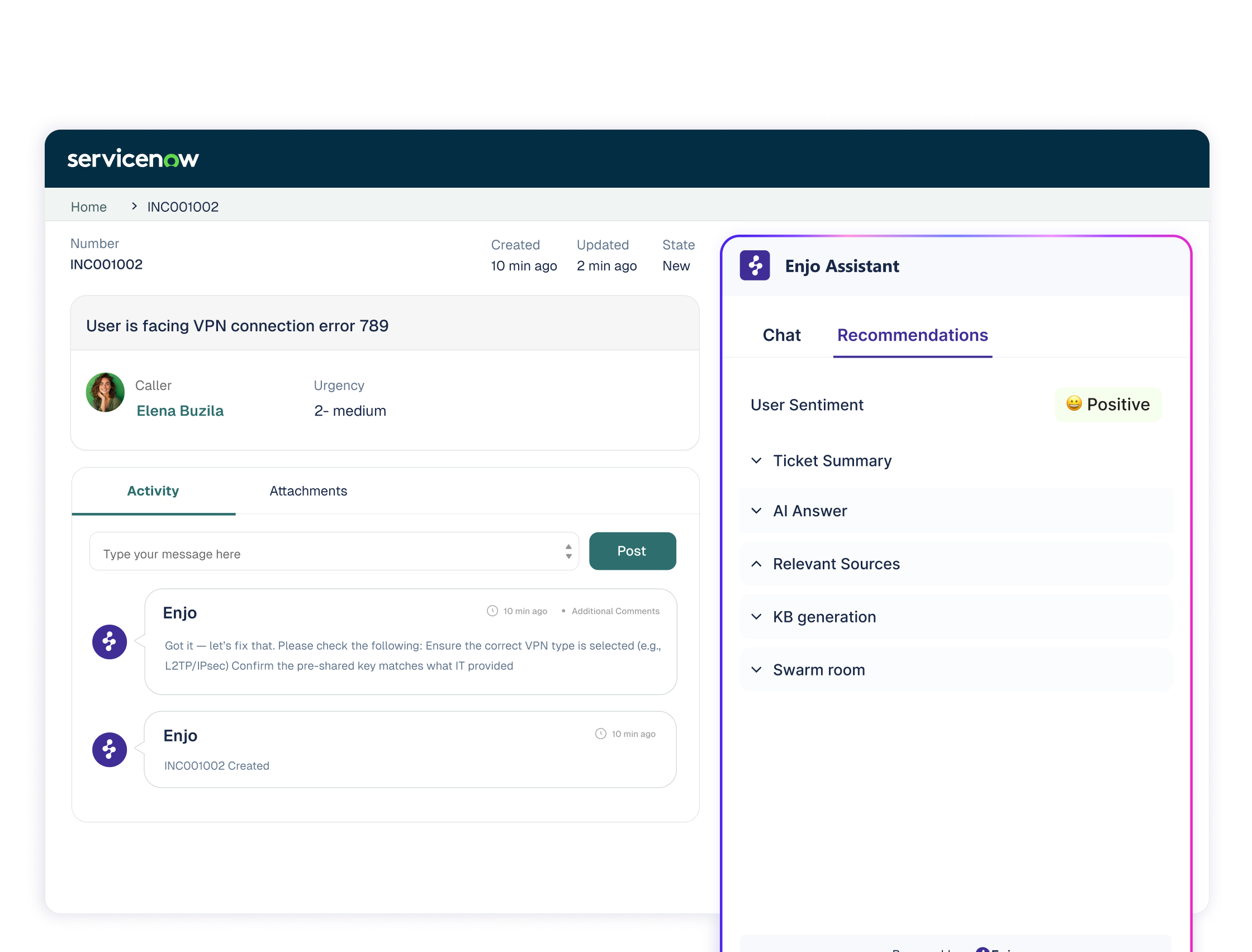1252x952 pixels.
Task: Open caller link Elena Buzila
Action: point(179,410)
